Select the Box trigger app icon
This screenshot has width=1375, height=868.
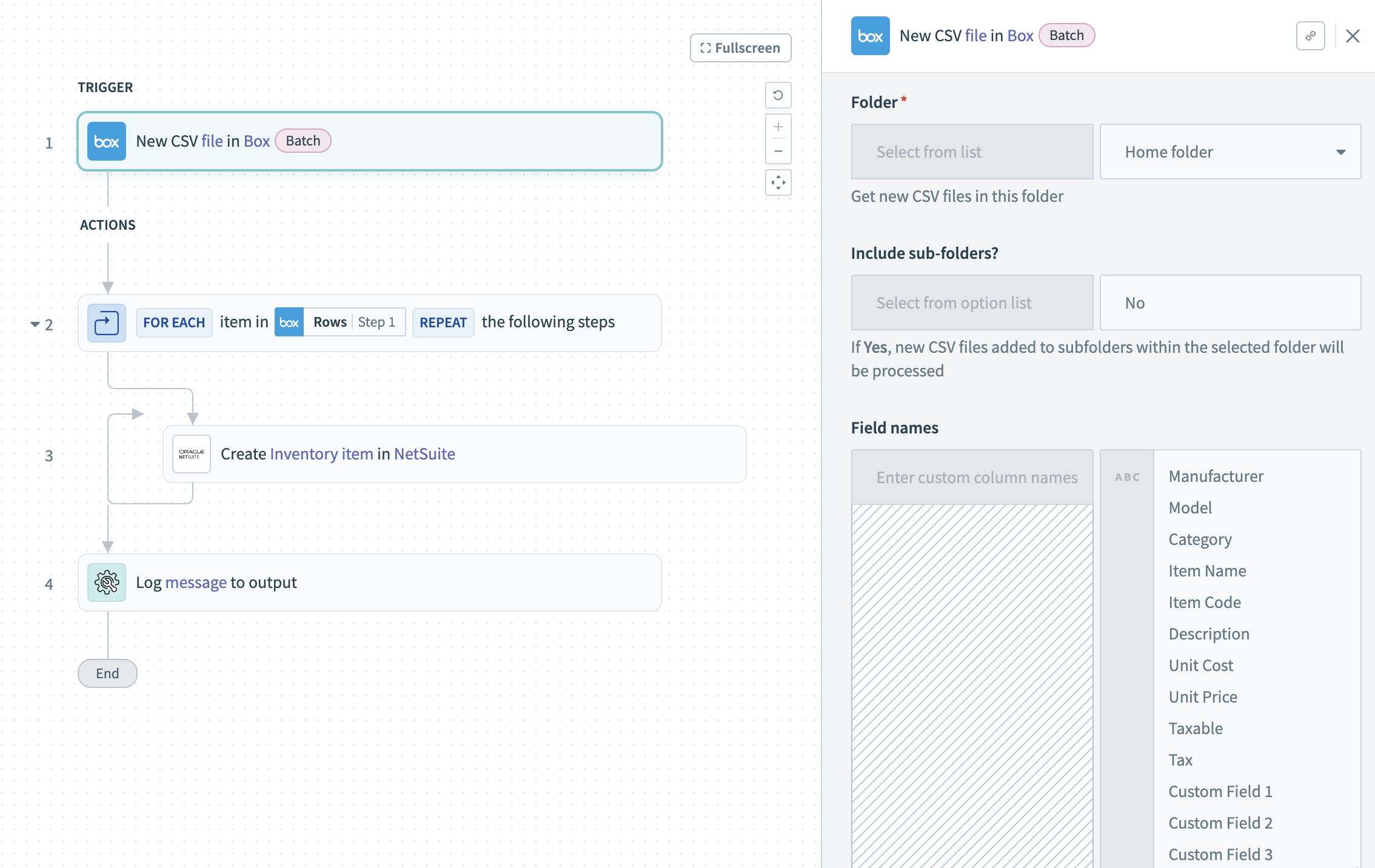click(x=107, y=141)
